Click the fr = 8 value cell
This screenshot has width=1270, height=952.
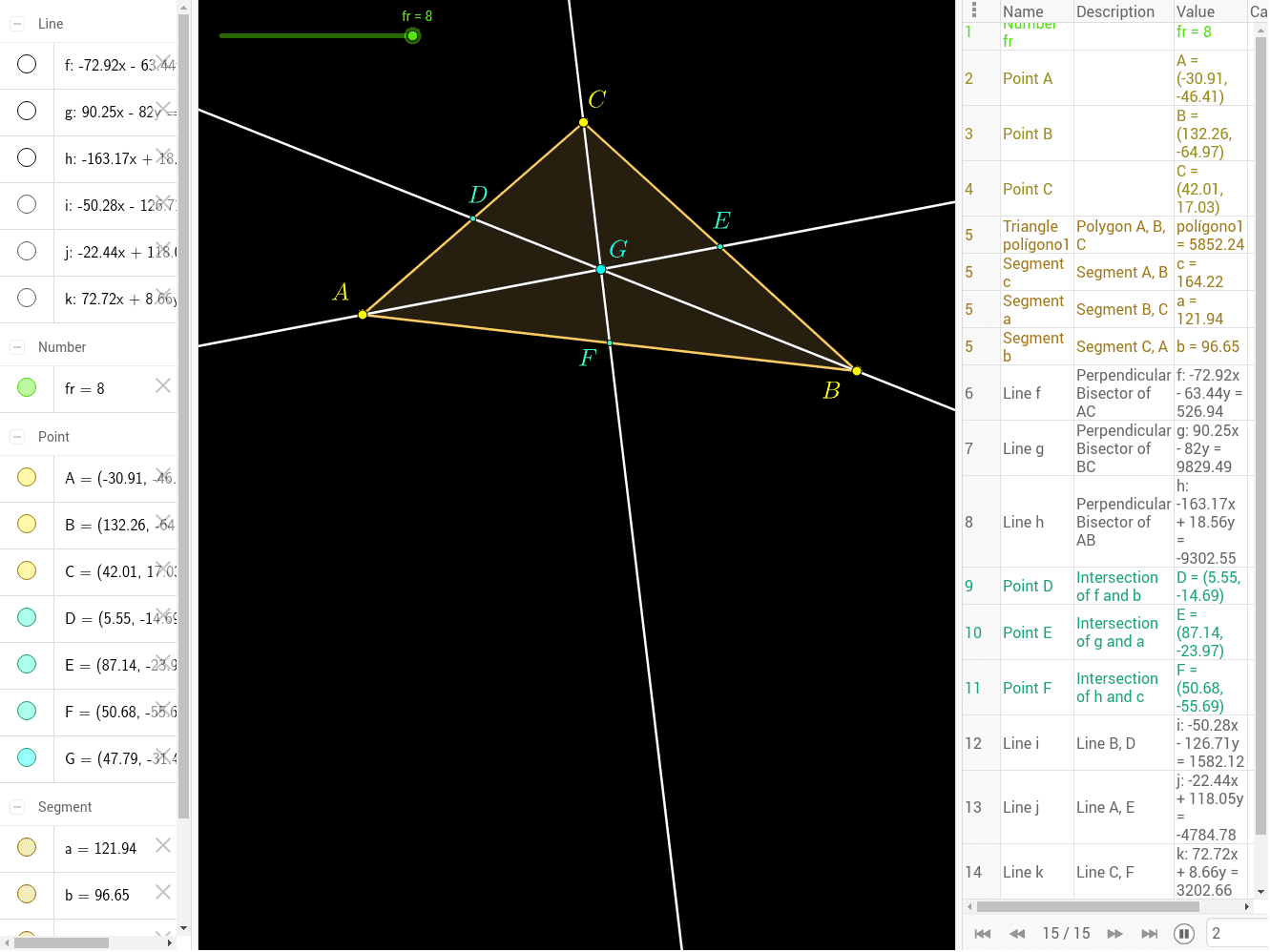tap(1211, 31)
